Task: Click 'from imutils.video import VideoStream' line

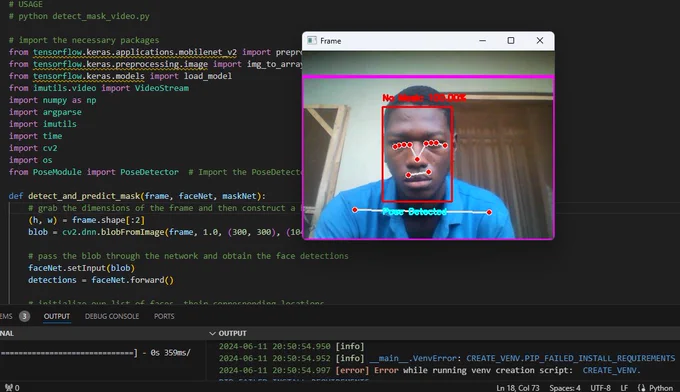Action: (99, 88)
